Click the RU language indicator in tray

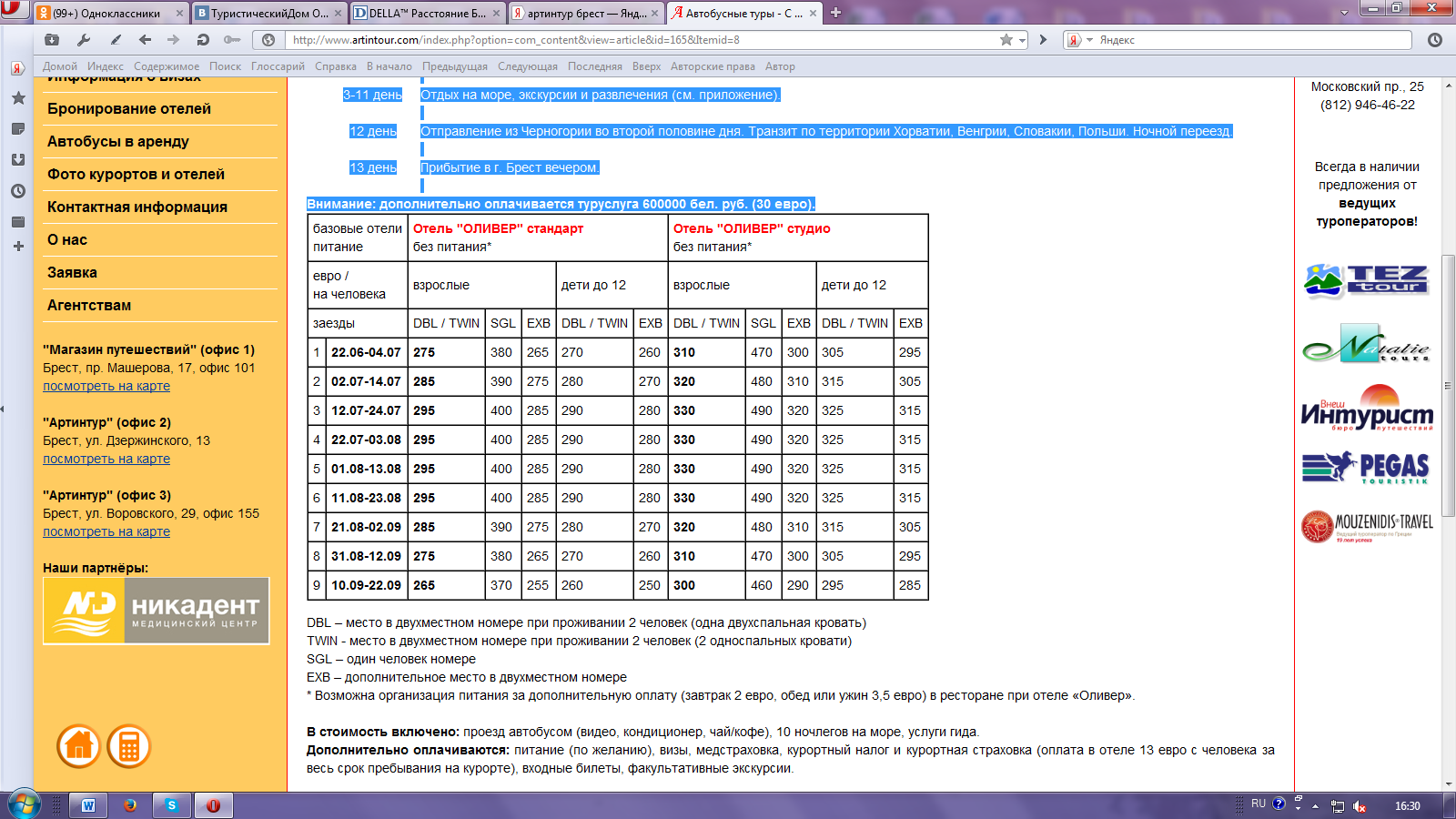tap(1259, 804)
